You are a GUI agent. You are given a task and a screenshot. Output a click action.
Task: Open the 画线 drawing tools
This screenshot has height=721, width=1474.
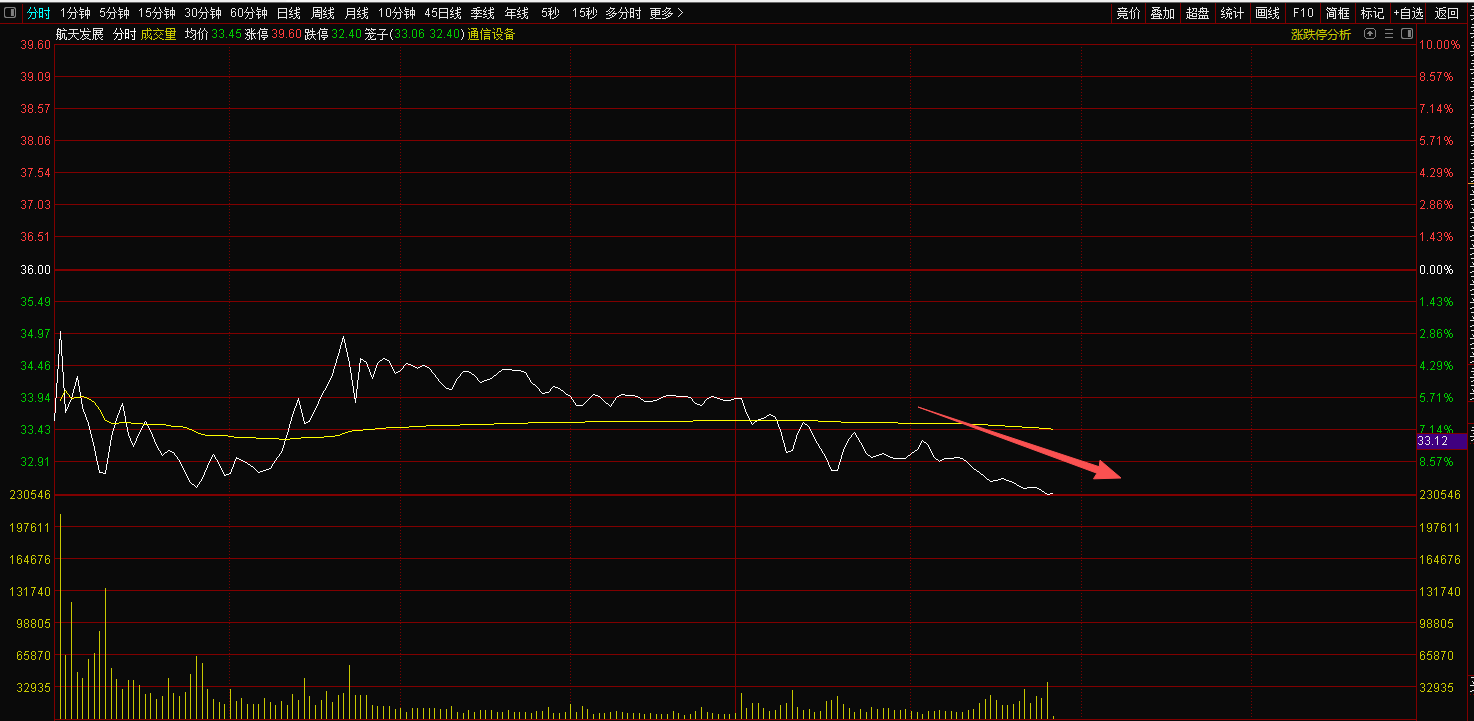coord(1267,13)
